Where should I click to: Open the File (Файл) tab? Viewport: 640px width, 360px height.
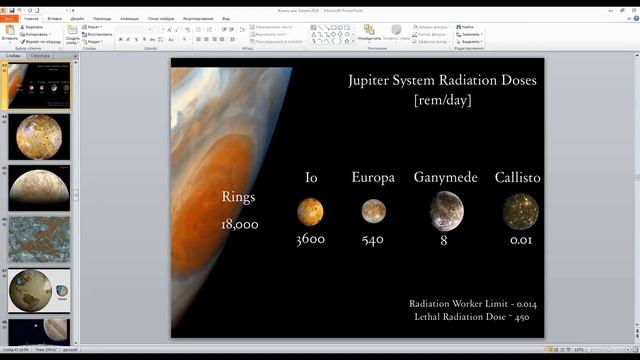coord(9,18)
